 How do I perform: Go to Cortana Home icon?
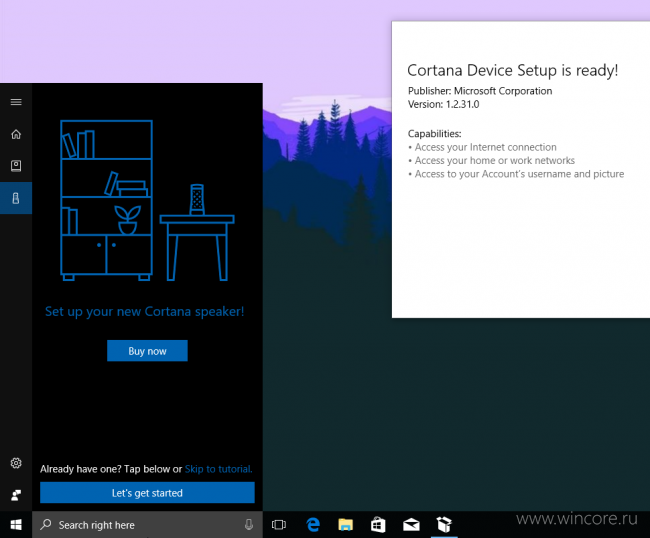tap(16, 134)
